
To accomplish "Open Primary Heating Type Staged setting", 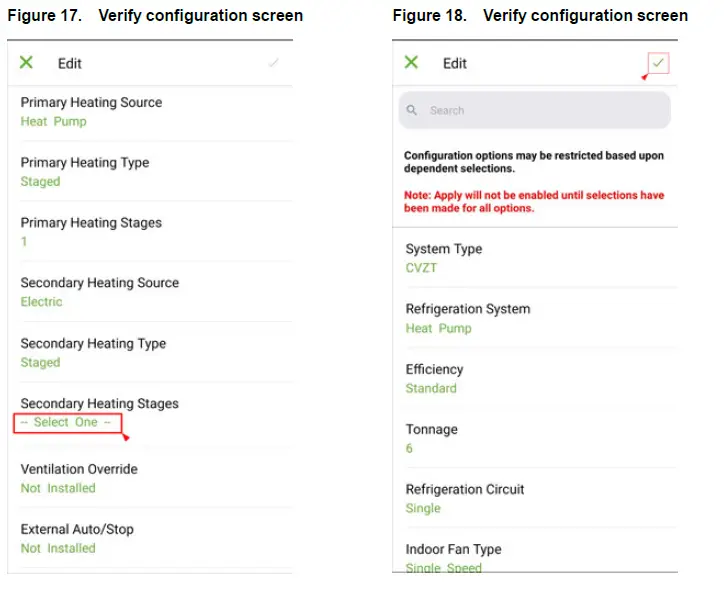I will tap(41, 181).
